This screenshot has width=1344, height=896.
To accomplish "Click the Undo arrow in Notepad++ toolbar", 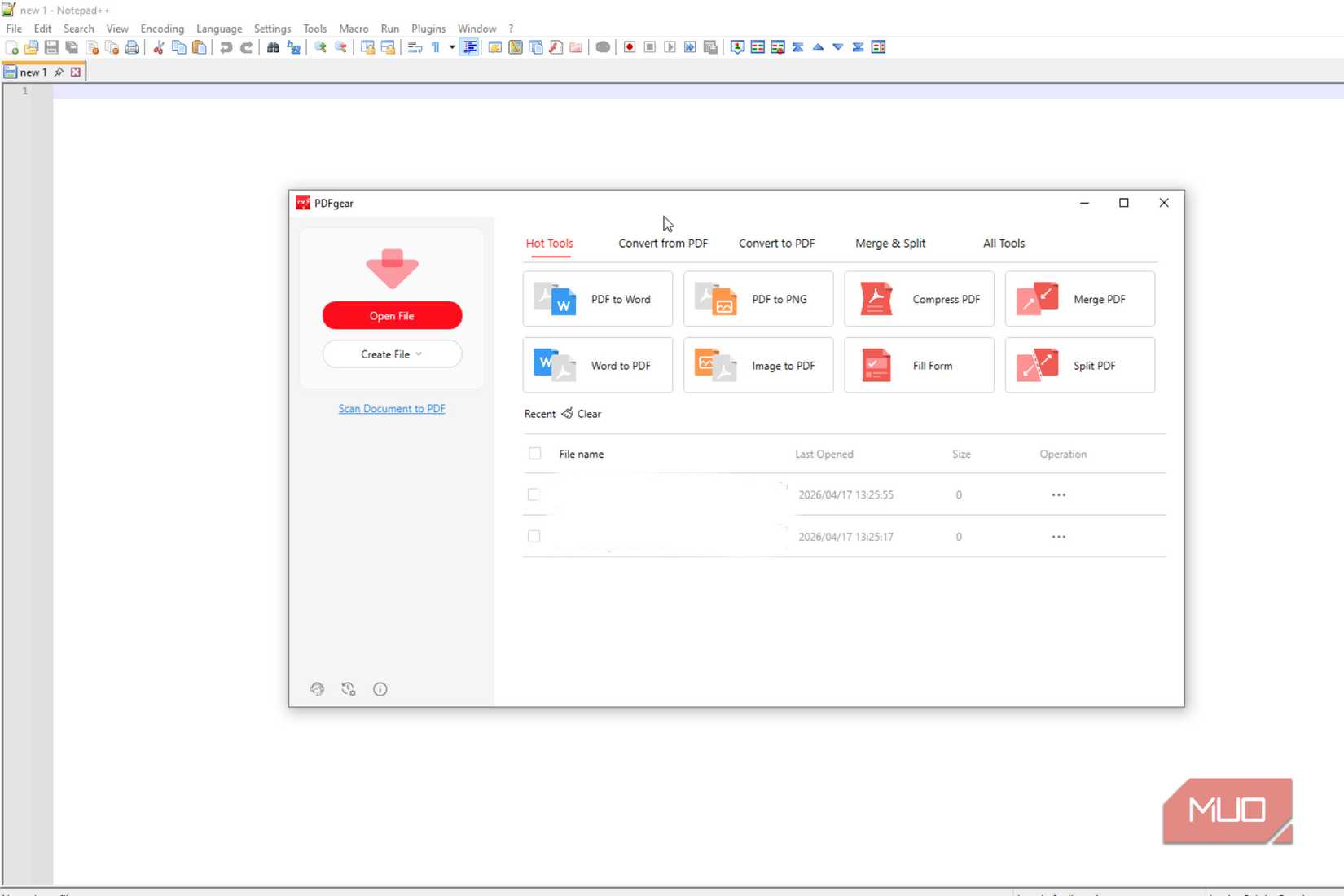I will point(226,47).
